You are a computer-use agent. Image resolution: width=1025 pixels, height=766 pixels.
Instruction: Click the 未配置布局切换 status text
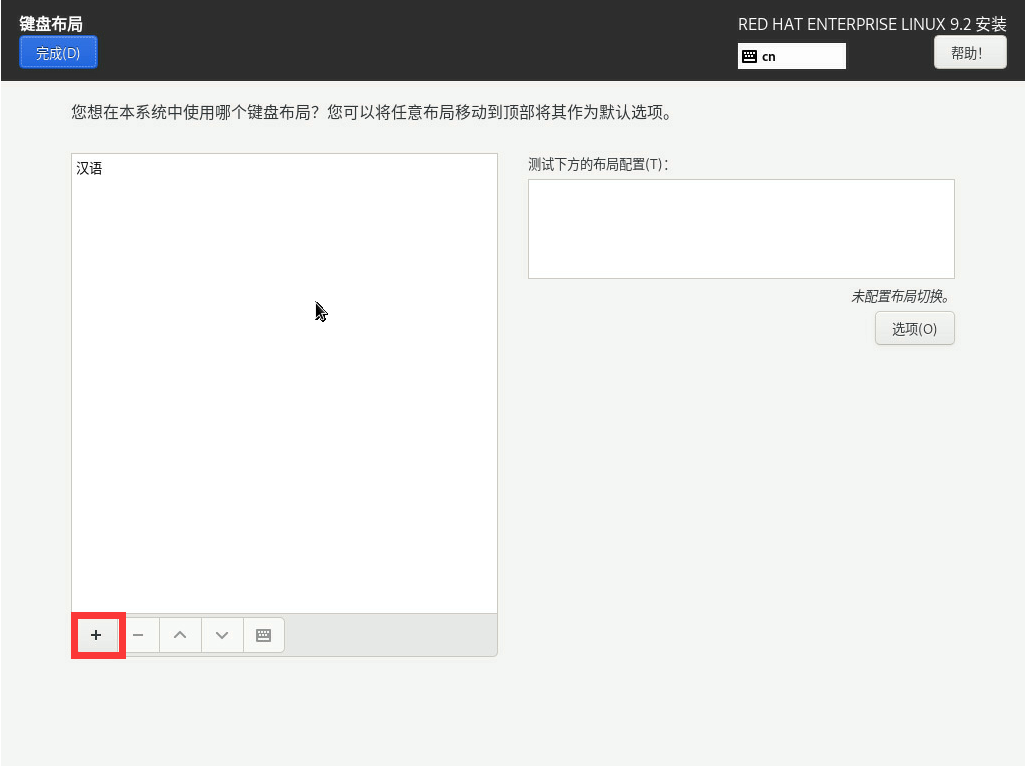pos(899,297)
